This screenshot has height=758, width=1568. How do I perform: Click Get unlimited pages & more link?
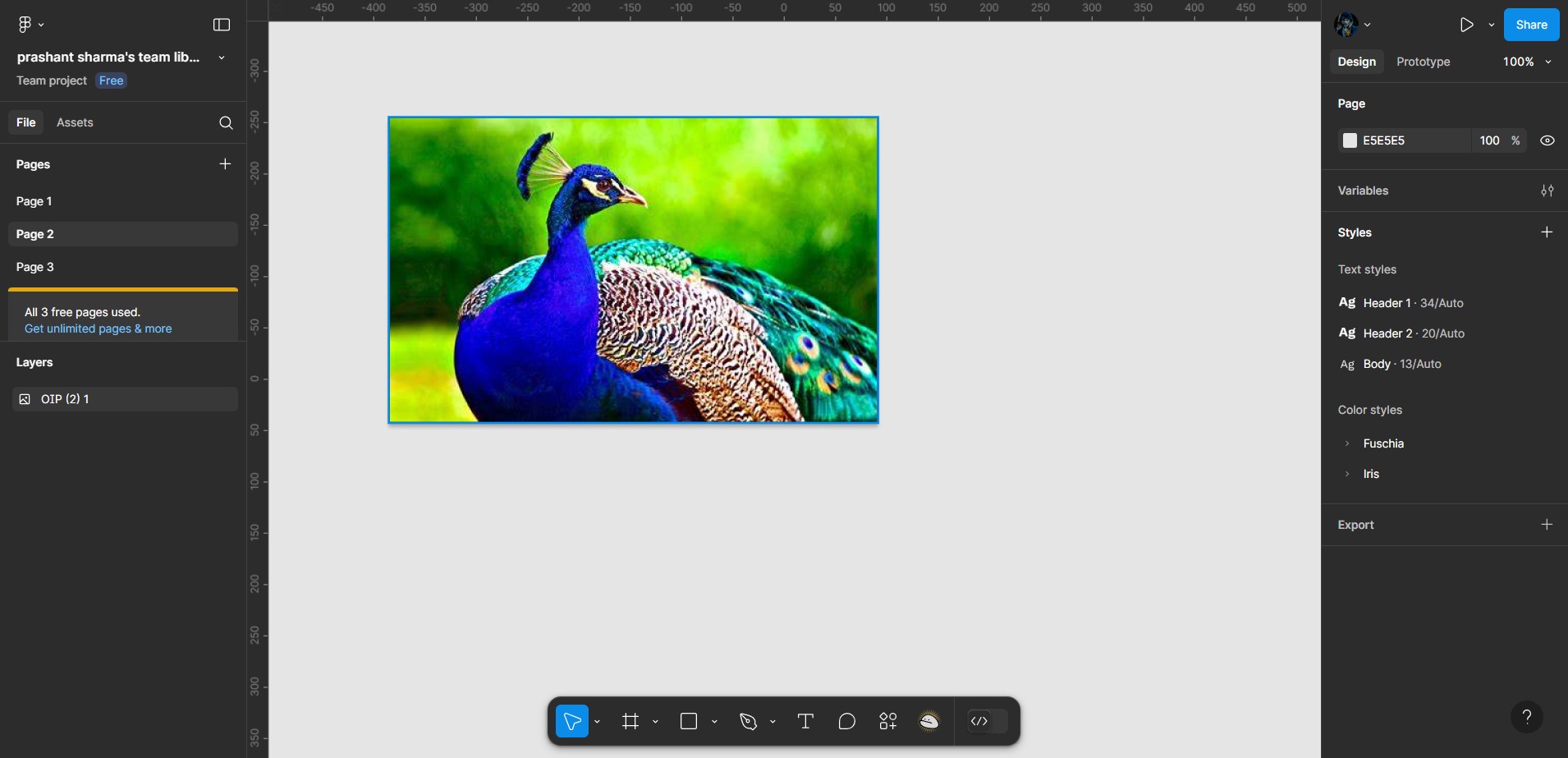pyautogui.click(x=98, y=328)
